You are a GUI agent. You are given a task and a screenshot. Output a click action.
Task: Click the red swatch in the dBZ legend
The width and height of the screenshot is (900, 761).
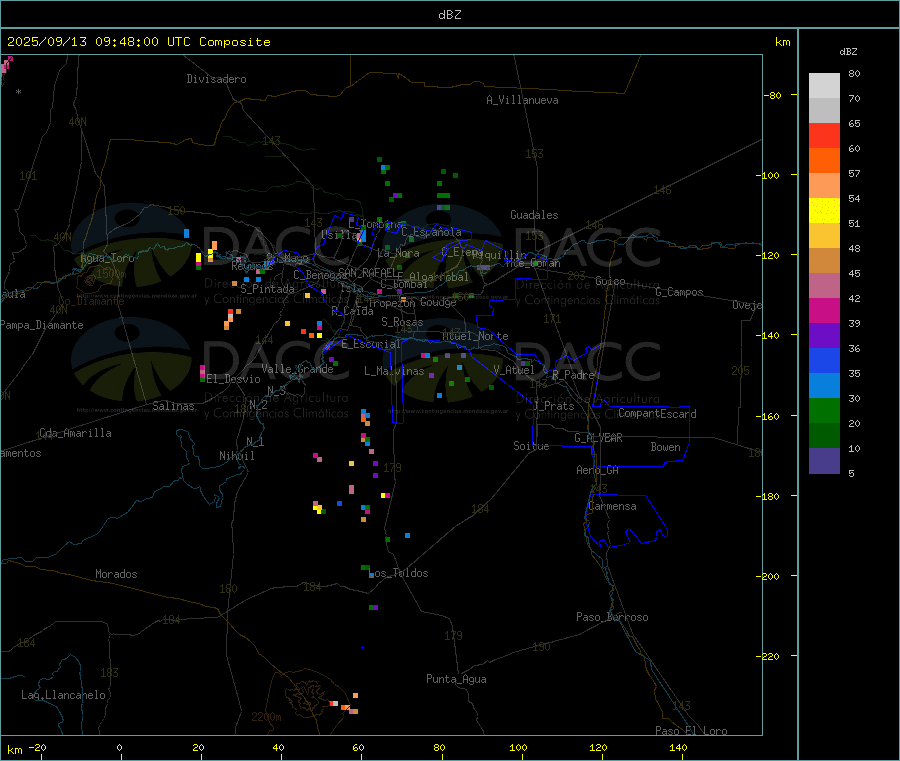[824, 135]
